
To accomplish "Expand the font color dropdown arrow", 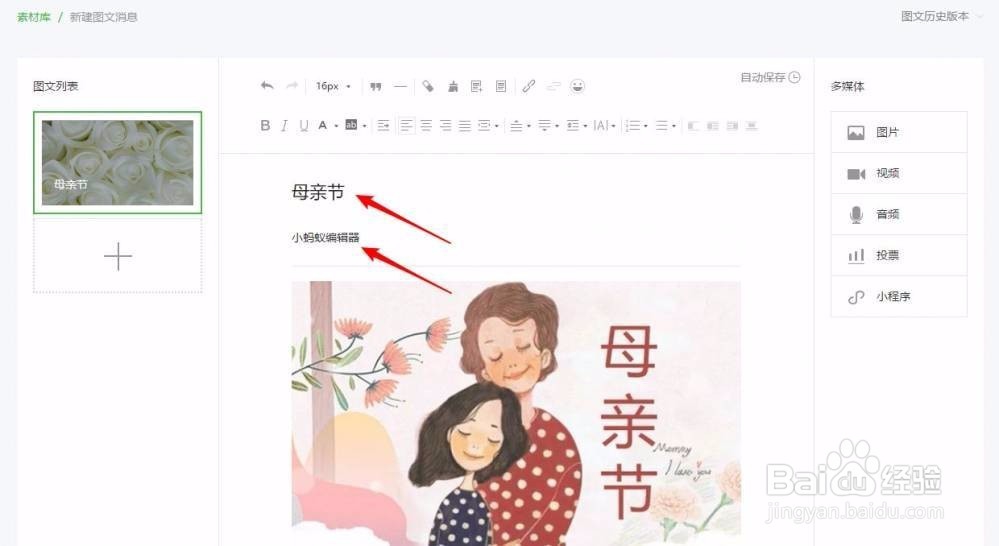I will click(336, 126).
